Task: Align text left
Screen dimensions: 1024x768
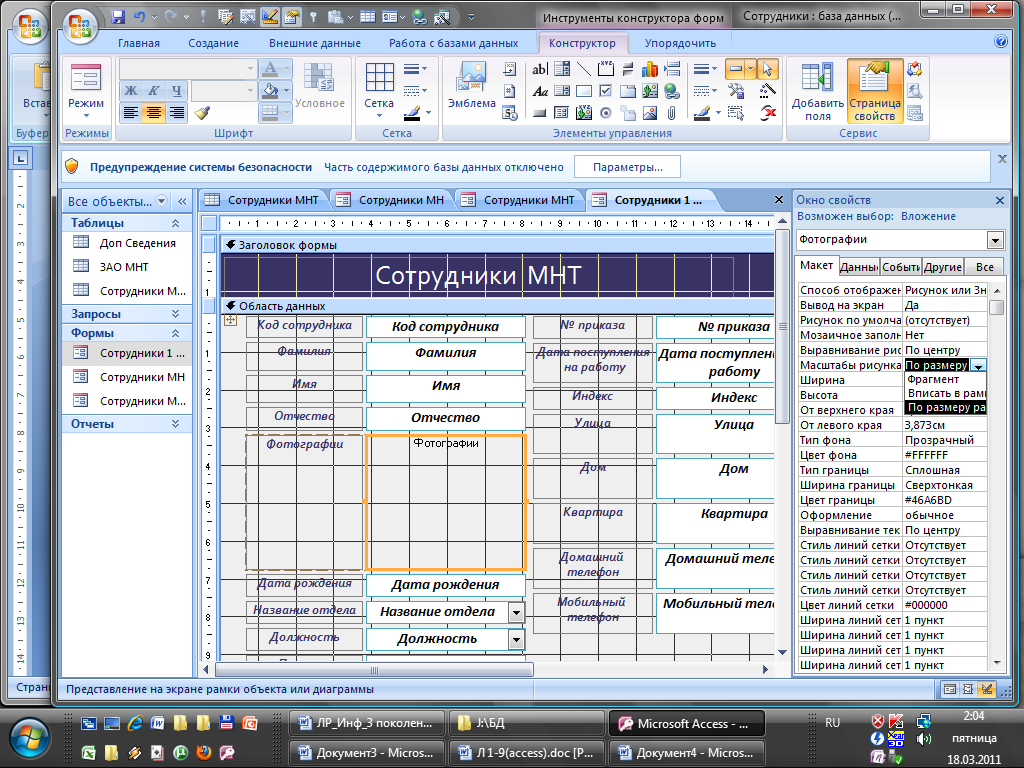Action: coord(131,113)
